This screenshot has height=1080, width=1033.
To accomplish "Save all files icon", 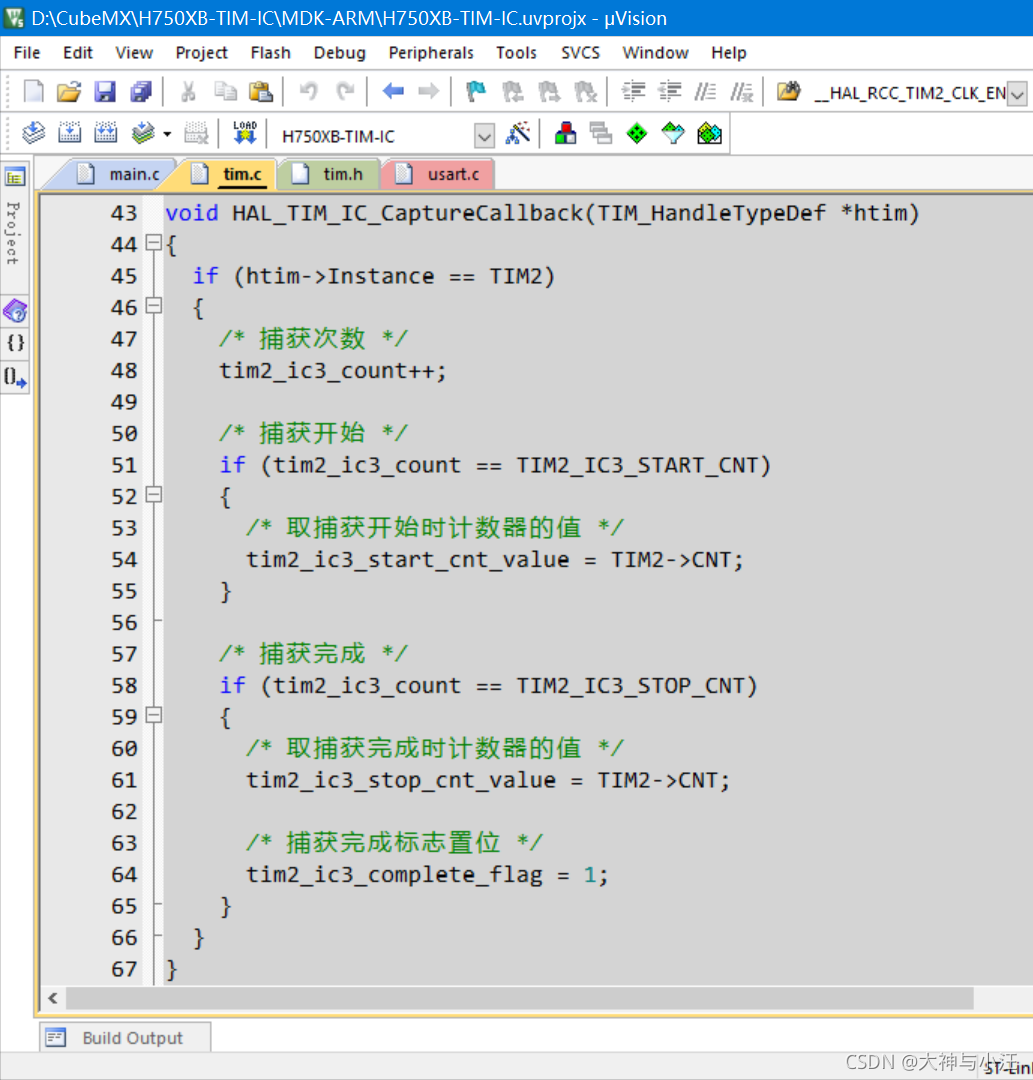I will coord(141,92).
